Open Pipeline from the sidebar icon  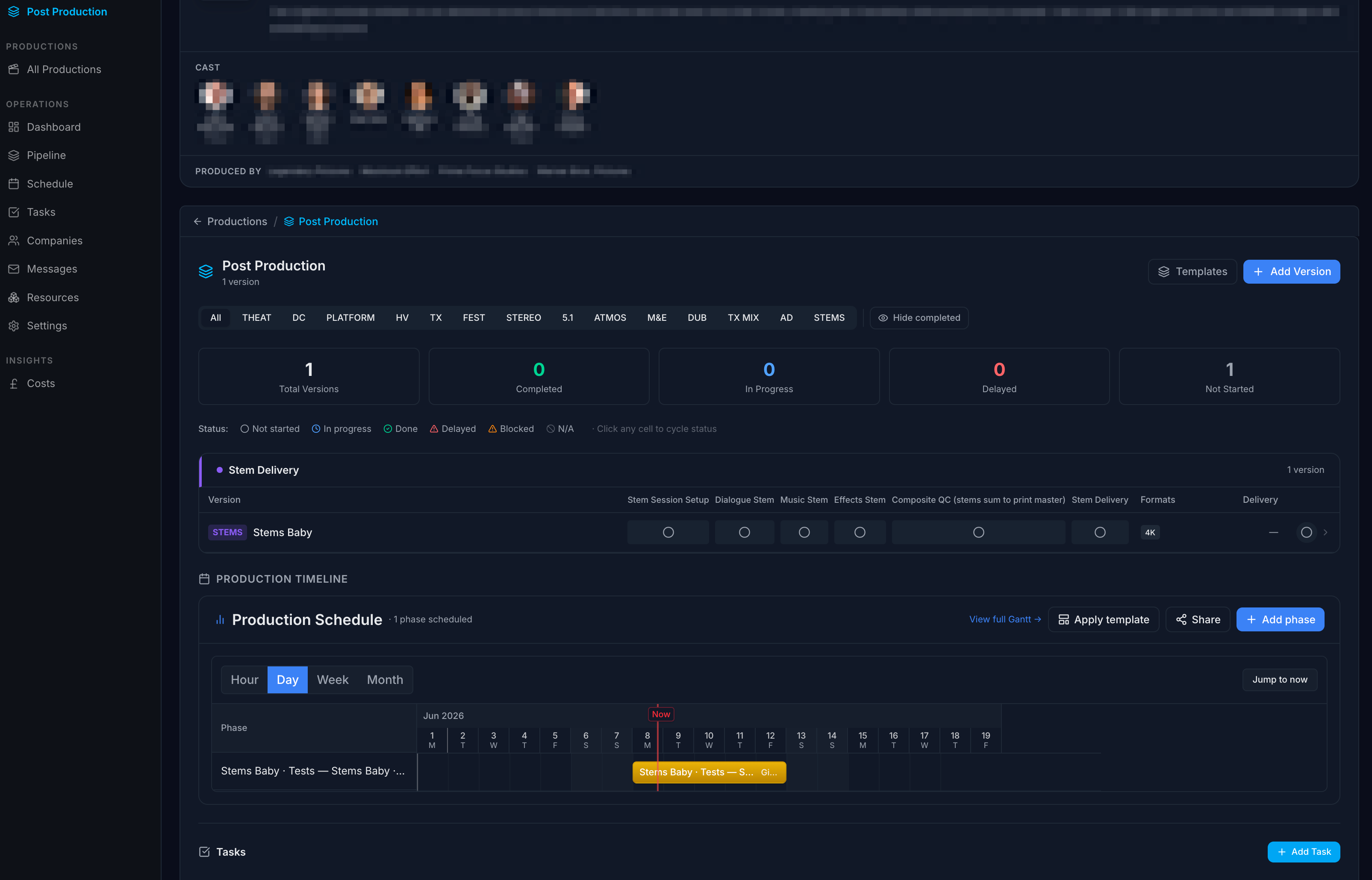tap(14, 155)
